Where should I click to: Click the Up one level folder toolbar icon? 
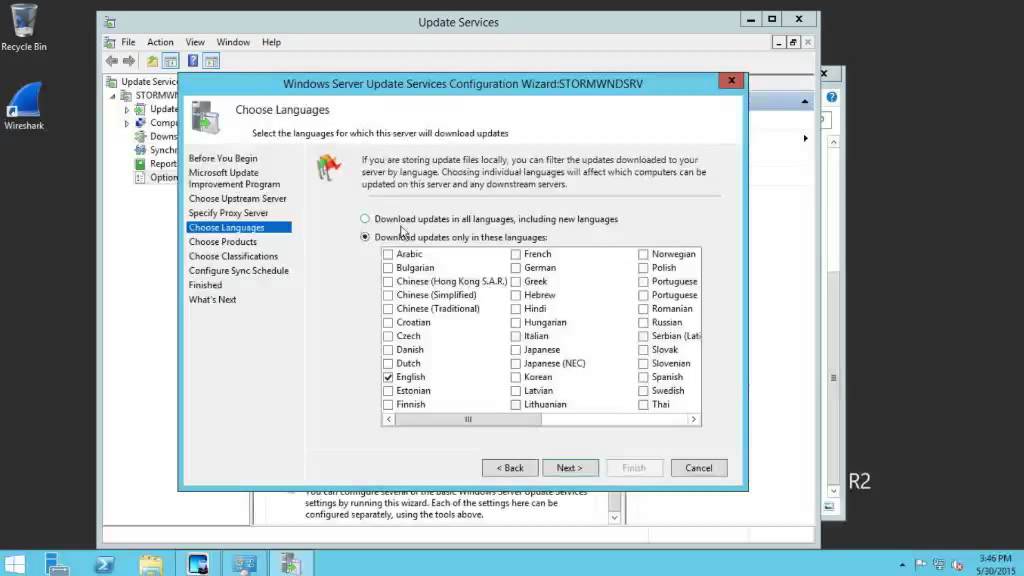tap(152, 61)
